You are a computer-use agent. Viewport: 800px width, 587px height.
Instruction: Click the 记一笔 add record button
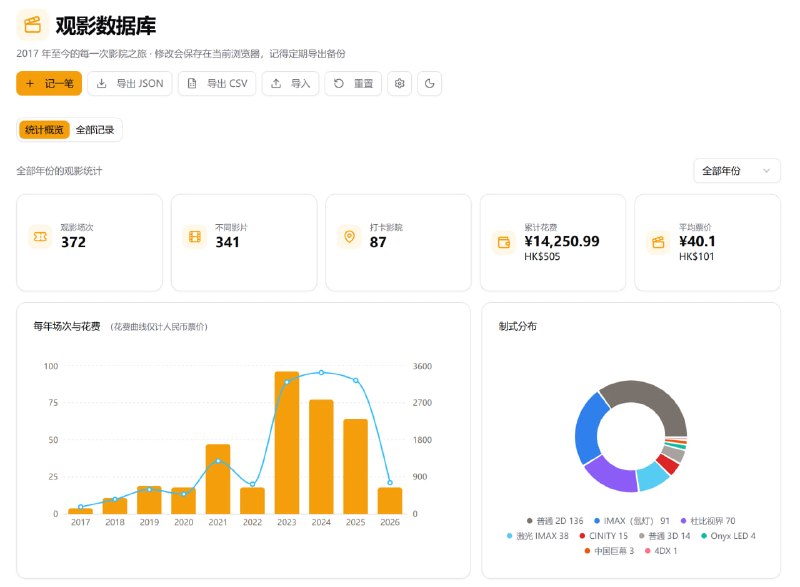tap(49, 83)
